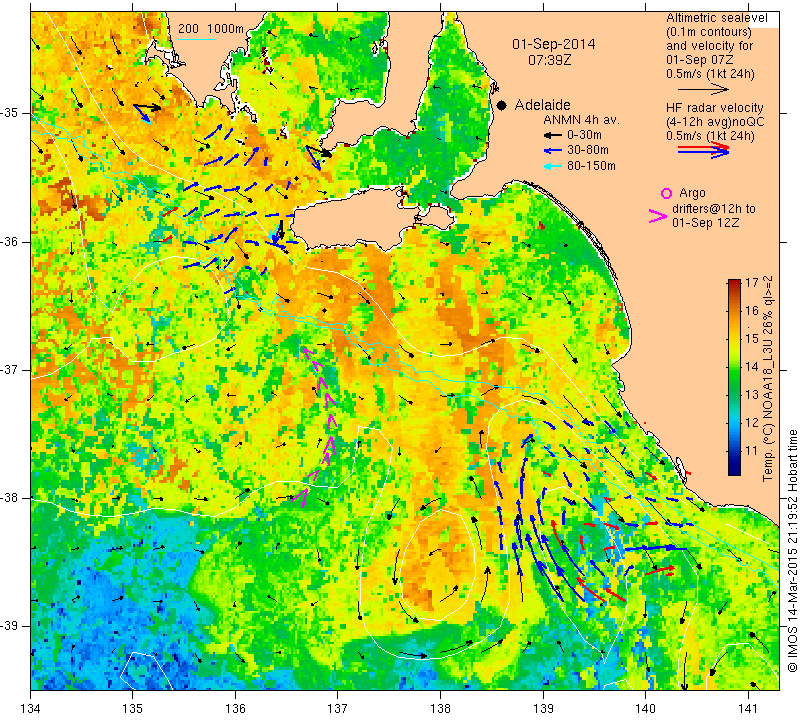Click the green band near 14 on the colorbar
The width and height of the screenshot is (800, 720).
tap(734, 367)
